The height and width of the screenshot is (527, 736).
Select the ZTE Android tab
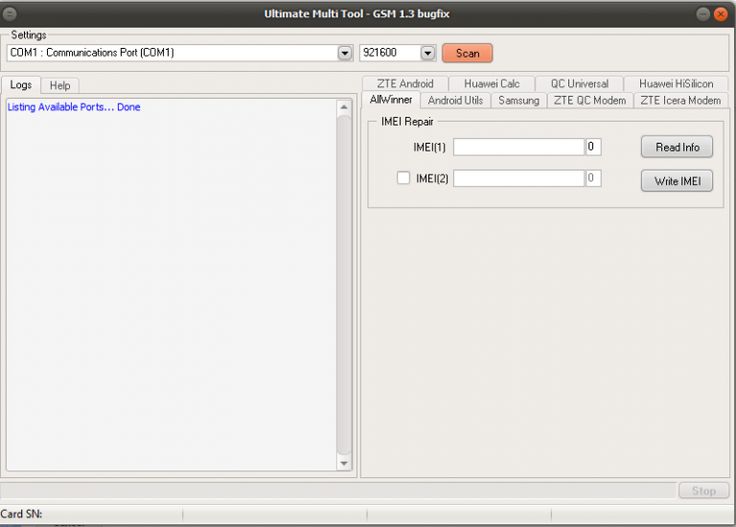click(x=405, y=84)
